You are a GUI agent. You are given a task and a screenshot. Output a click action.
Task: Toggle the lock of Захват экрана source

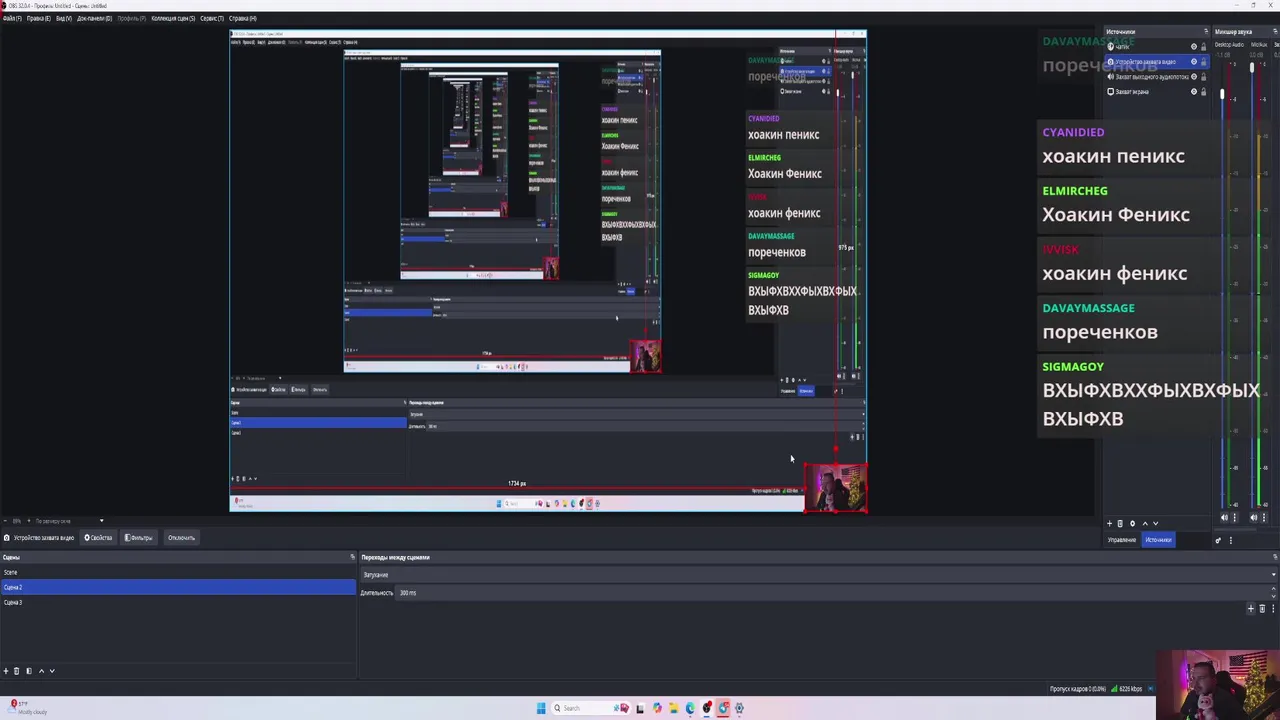click(x=1203, y=92)
